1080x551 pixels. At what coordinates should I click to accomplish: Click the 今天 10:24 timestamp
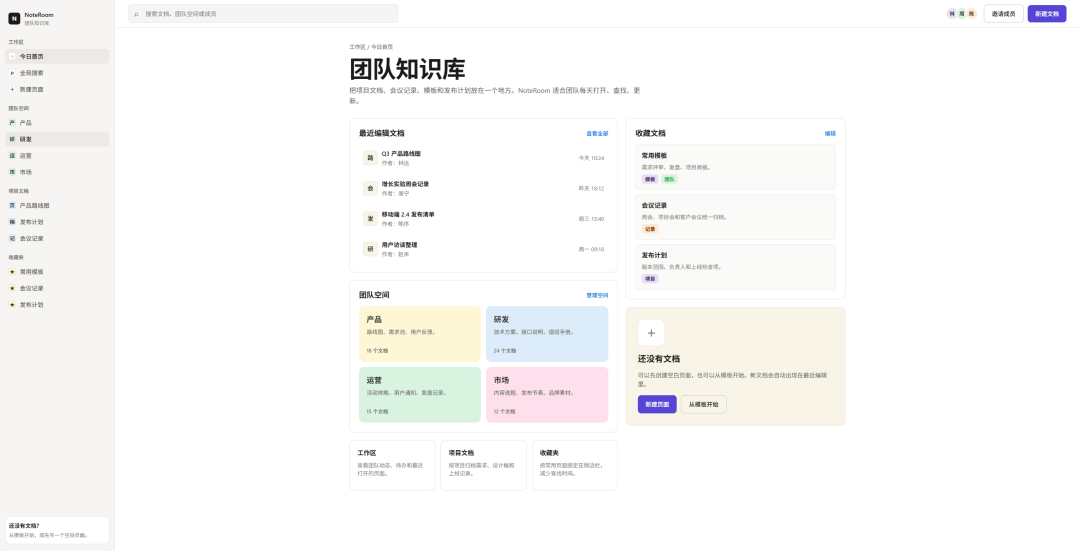coord(591,158)
